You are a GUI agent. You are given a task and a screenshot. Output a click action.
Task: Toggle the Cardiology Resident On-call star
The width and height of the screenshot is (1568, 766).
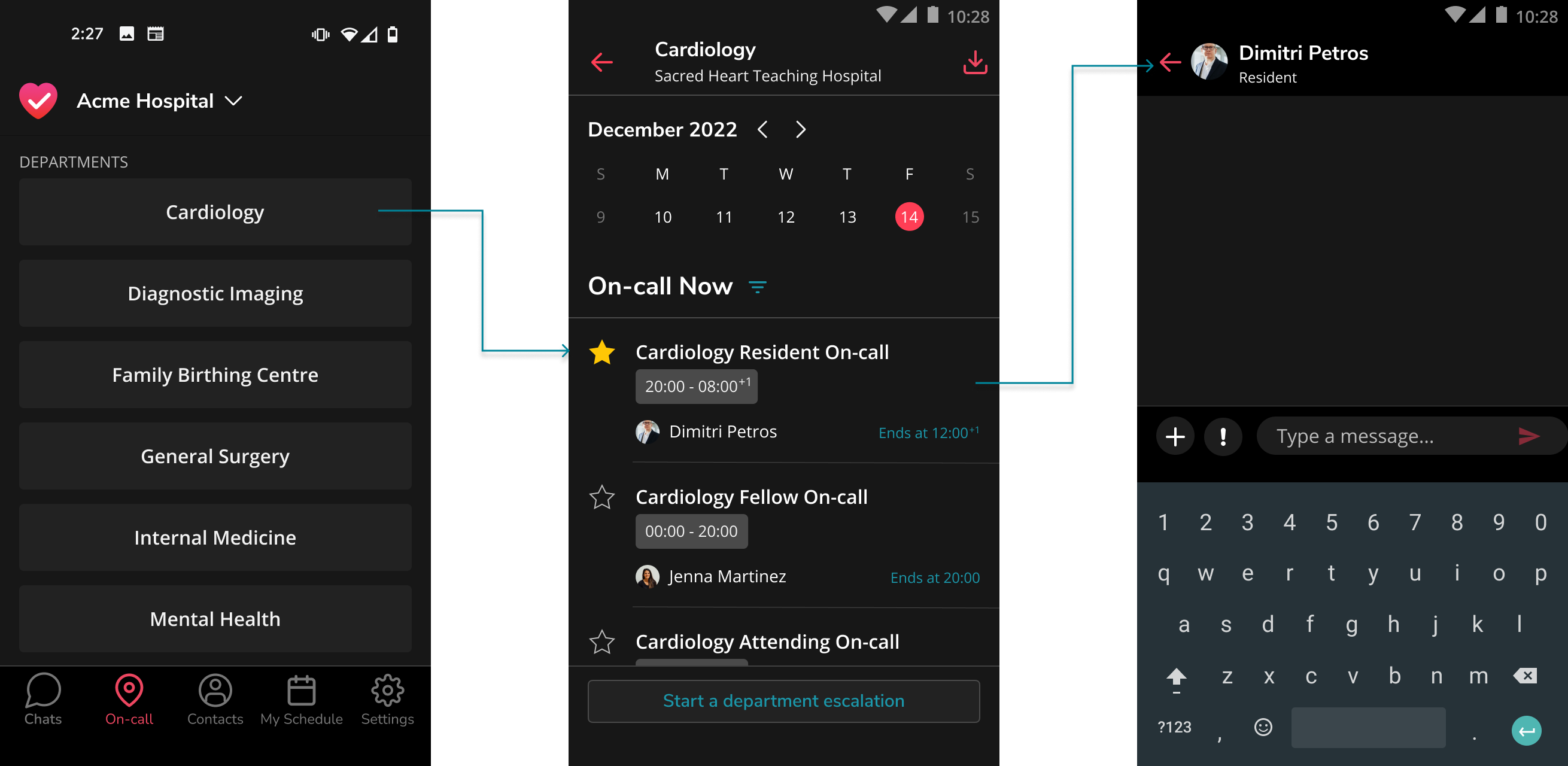point(602,352)
